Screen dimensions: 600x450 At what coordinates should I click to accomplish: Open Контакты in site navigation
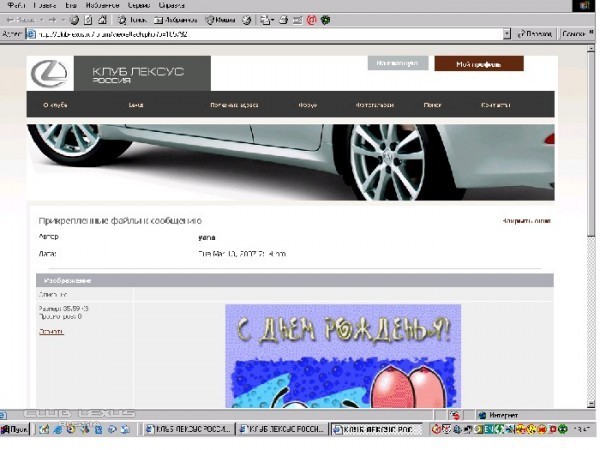(x=494, y=104)
